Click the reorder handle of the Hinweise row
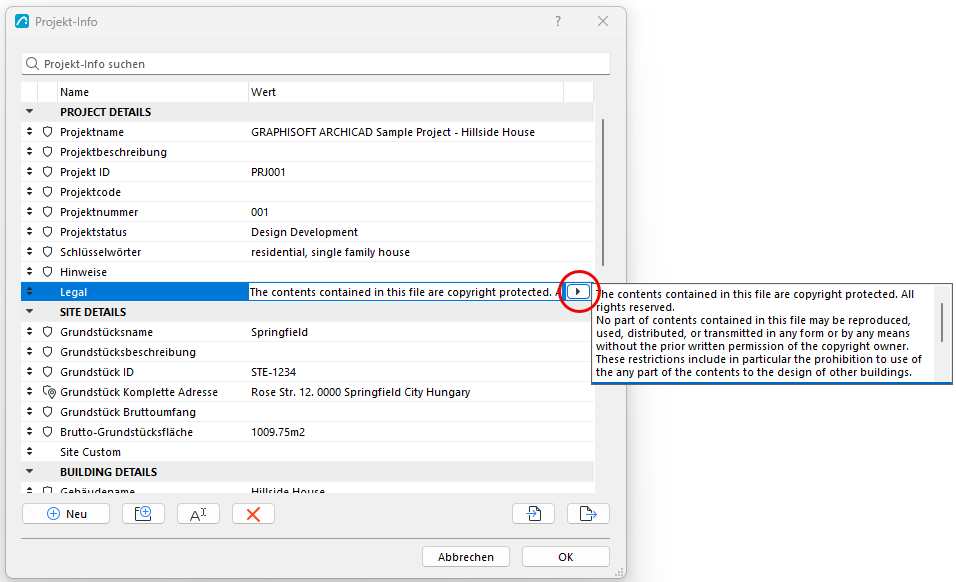This screenshot has height=582, width=956. pos(29,271)
